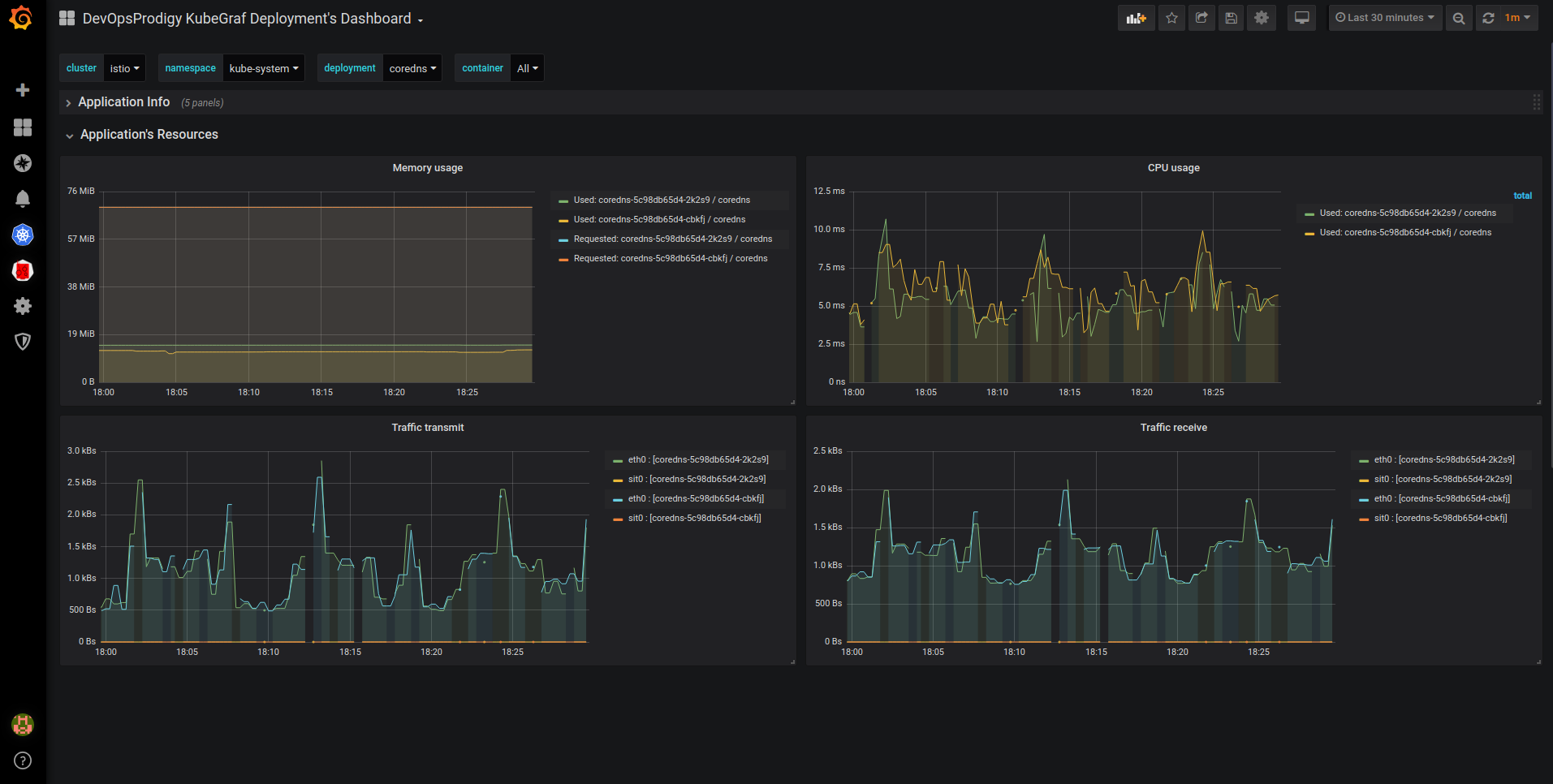
Task: Sort CPU usage legend by total column
Action: pyautogui.click(x=1522, y=196)
